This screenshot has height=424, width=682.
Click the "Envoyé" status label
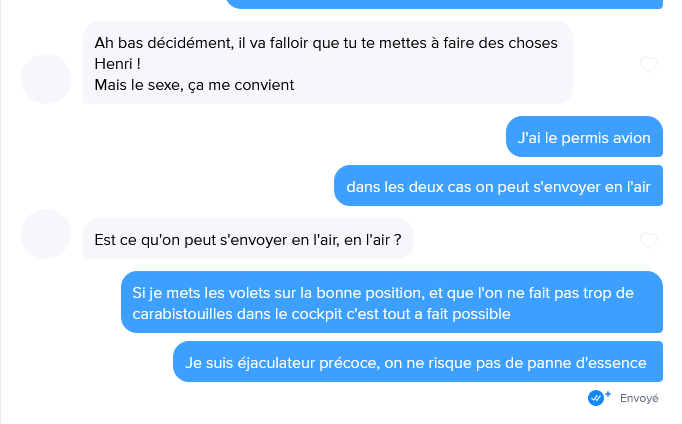click(639, 398)
